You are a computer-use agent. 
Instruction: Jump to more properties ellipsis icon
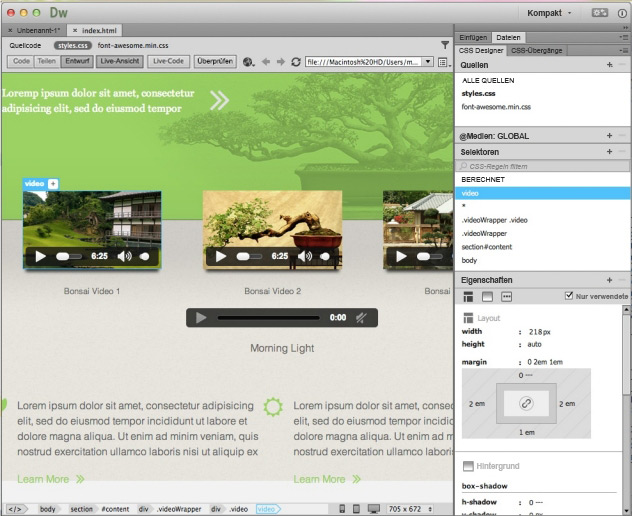click(x=506, y=297)
